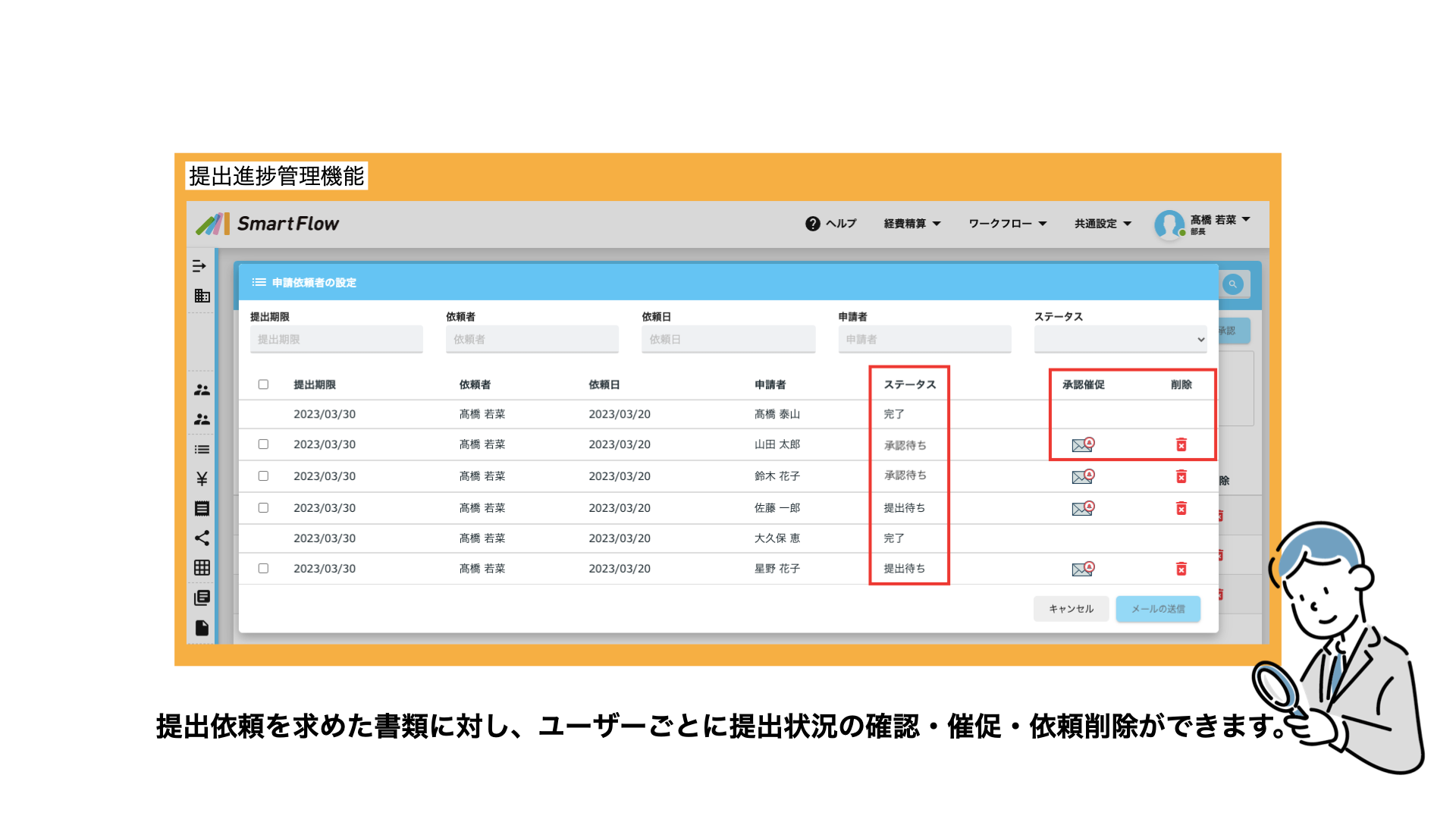The height and width of the screenshot is (819, 1456).
Task: Click the reminder mail icon for 山田 太郎
Action: [1082, 445]
